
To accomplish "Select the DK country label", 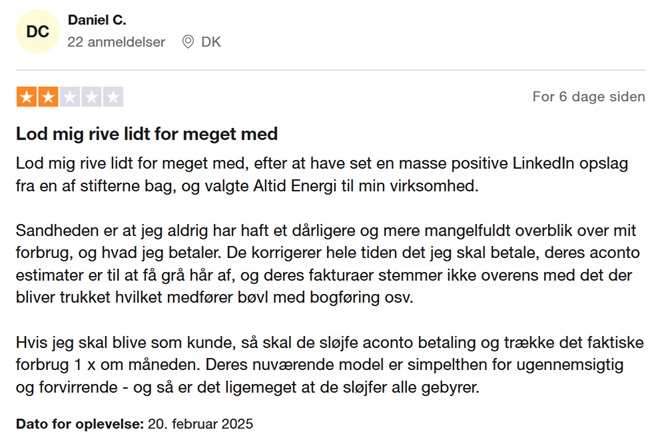I will click(211, 42).
